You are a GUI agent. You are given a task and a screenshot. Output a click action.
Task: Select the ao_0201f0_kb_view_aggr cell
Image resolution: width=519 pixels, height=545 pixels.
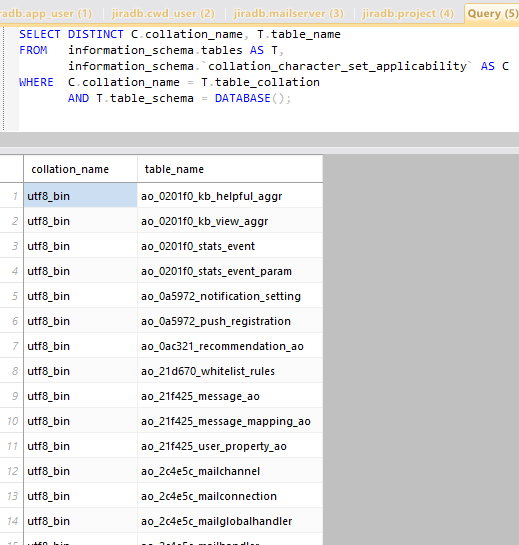point(230,221)
